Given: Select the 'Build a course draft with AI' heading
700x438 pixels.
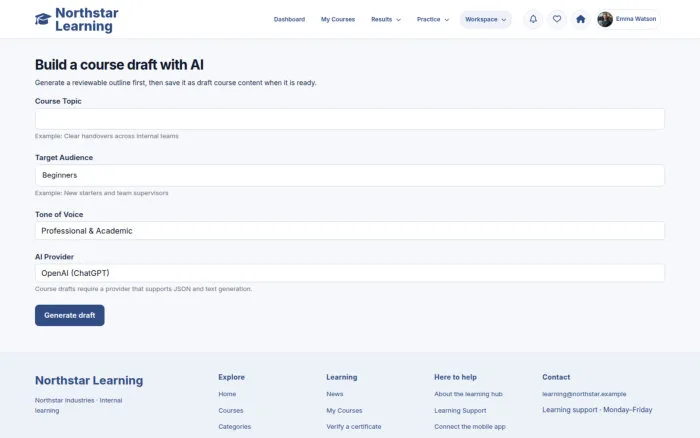Looking at the screenshot, I should pos(119,65).
